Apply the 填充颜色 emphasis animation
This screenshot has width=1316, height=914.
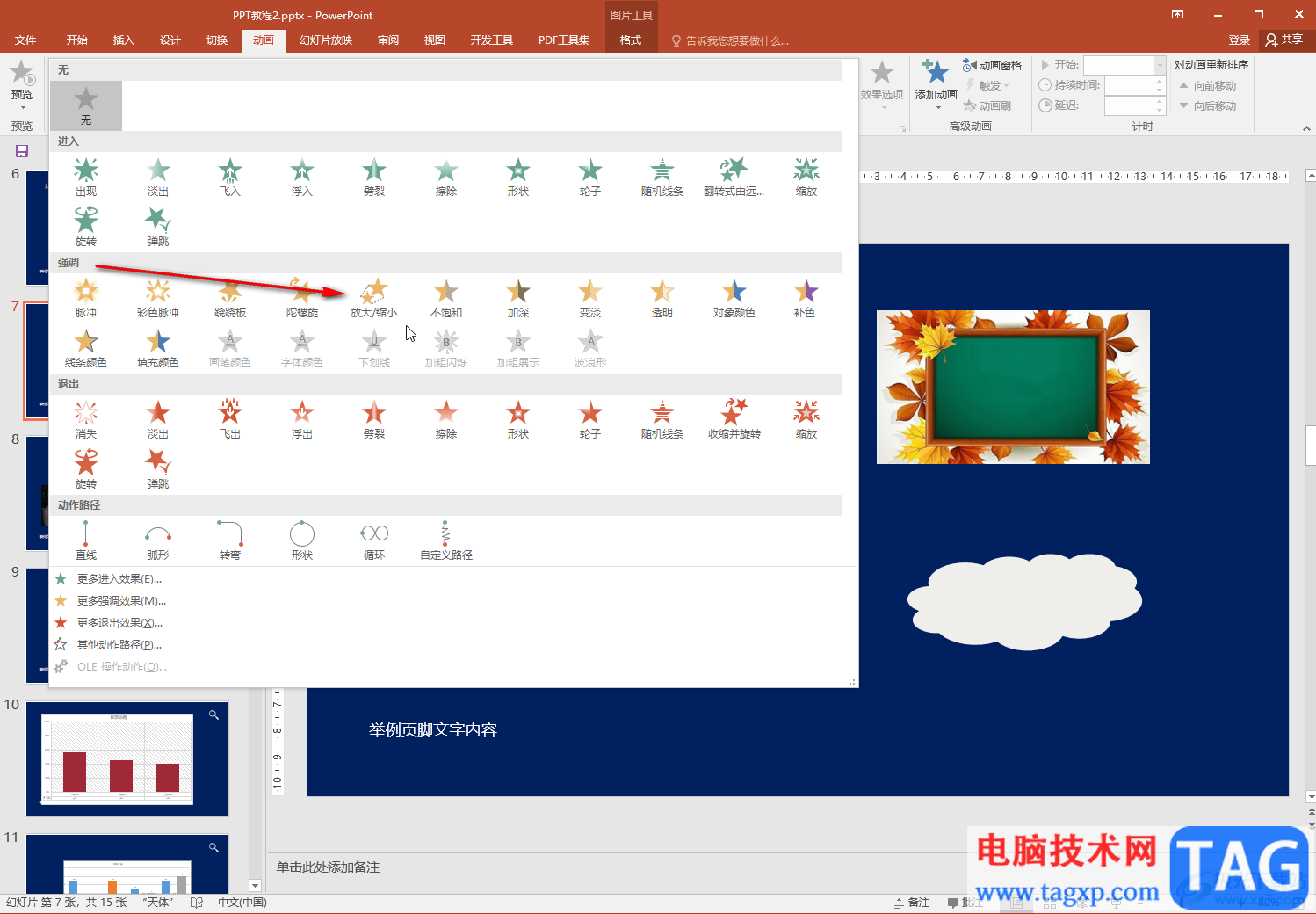point(158,348)
